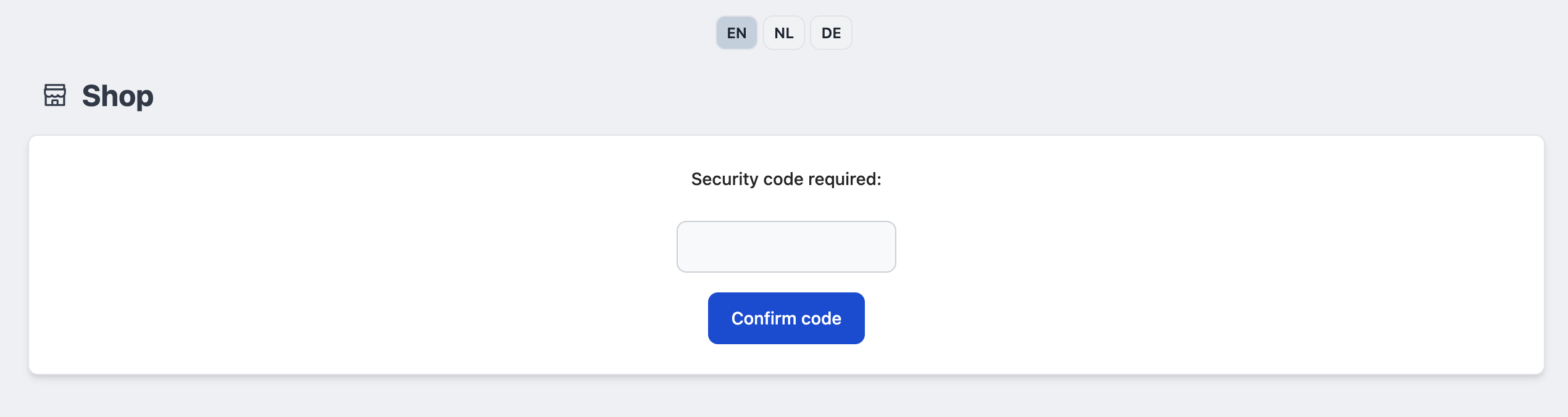Image resolution: width=1568 pixels, height=417 pixels.
Task: Select the Dutch language option
Action: pos(783,32)
